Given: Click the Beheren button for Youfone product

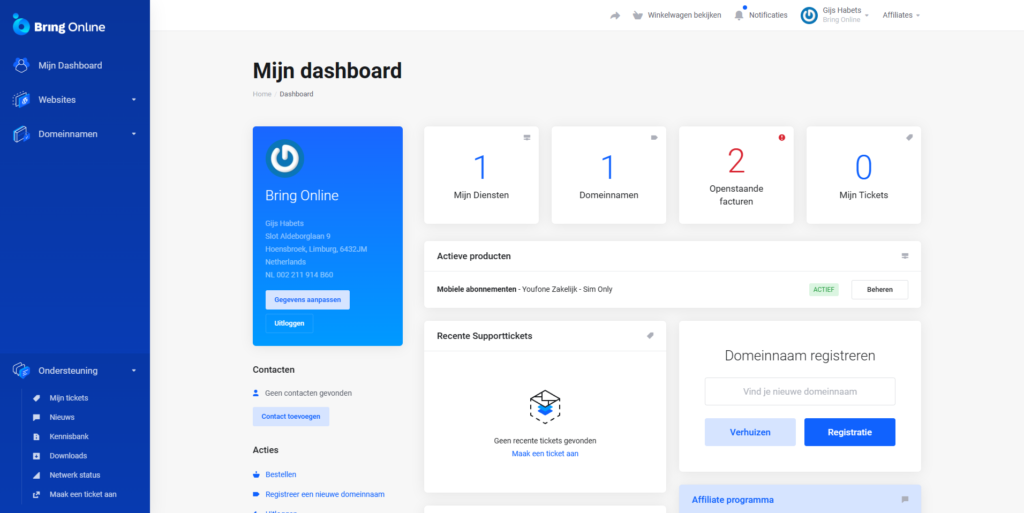Looking at the screenshot, I should click(879, 289).
